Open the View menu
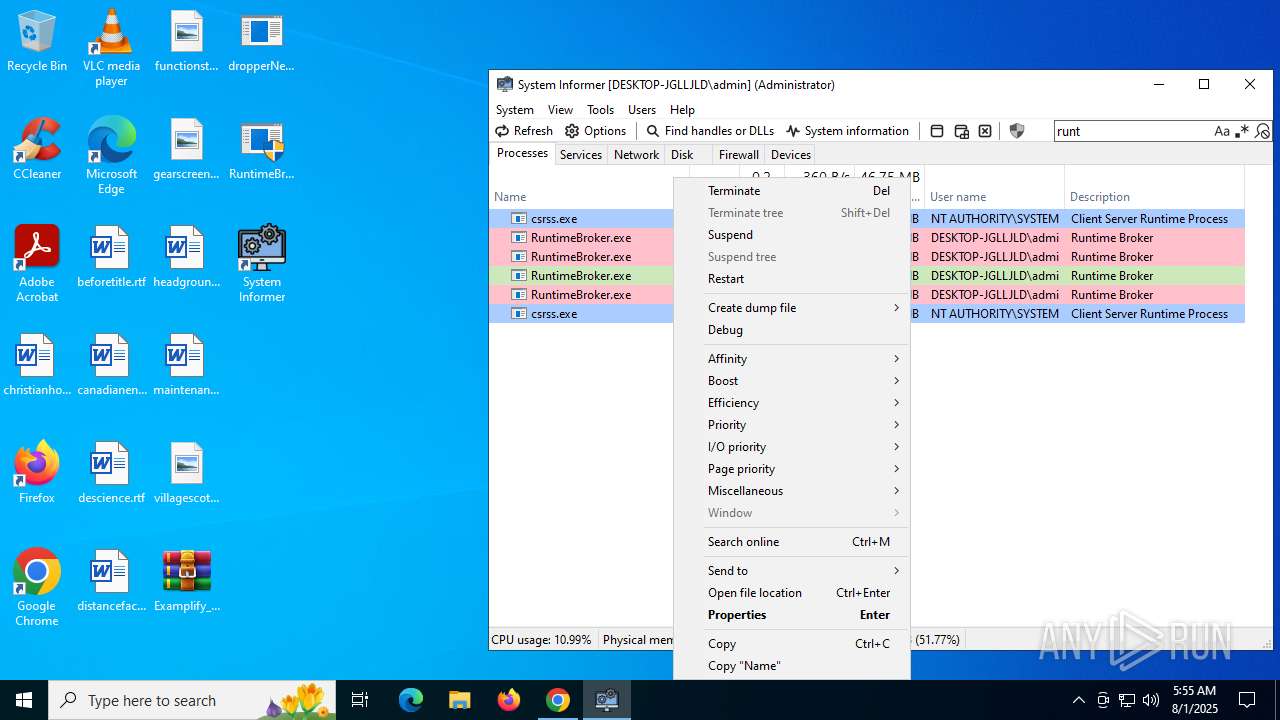Image resolution: width=1280 pixels, height=720 pixels. [x=560, y=110]
